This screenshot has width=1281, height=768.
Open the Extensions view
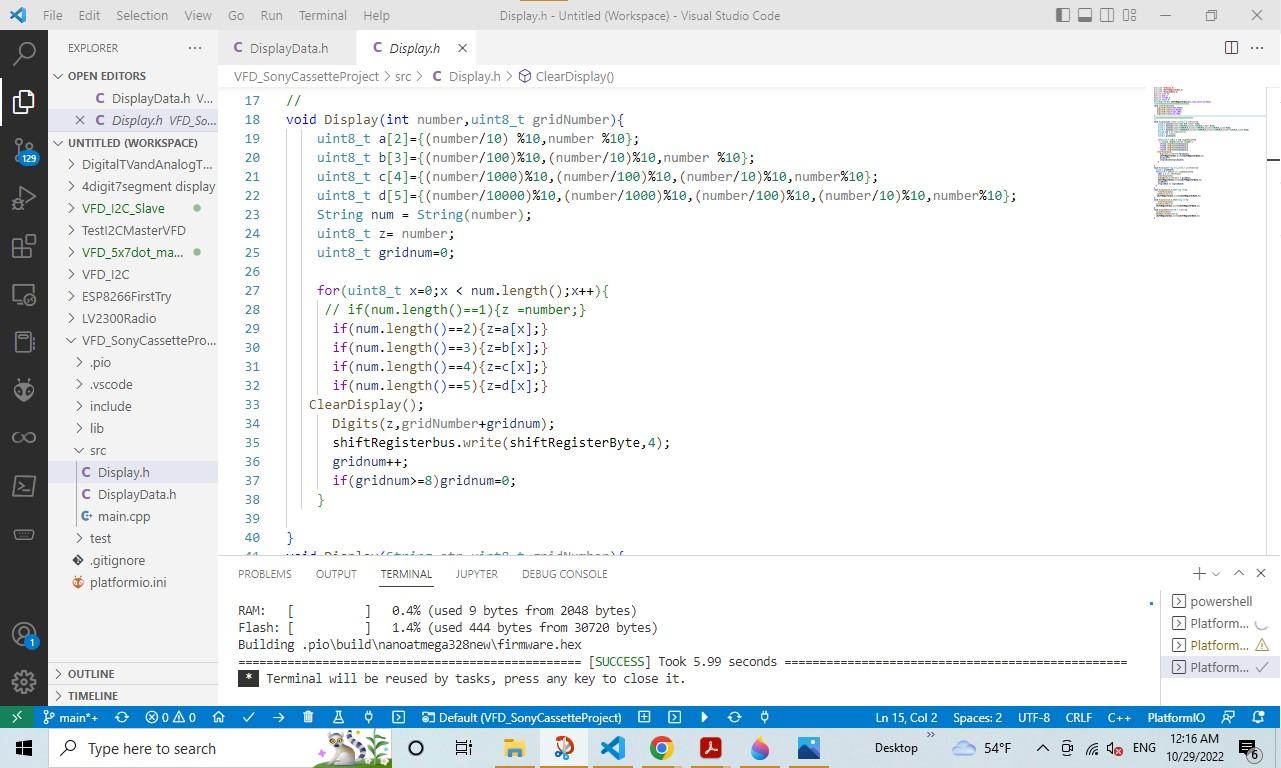pyautogui.click(x=24, y=246)
